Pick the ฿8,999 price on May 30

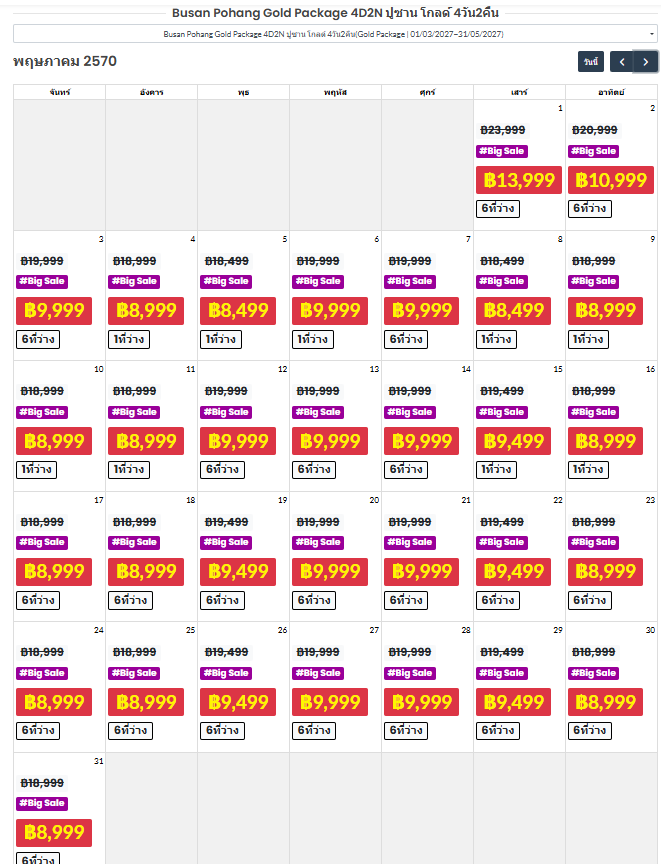click(x=605, y=703)
